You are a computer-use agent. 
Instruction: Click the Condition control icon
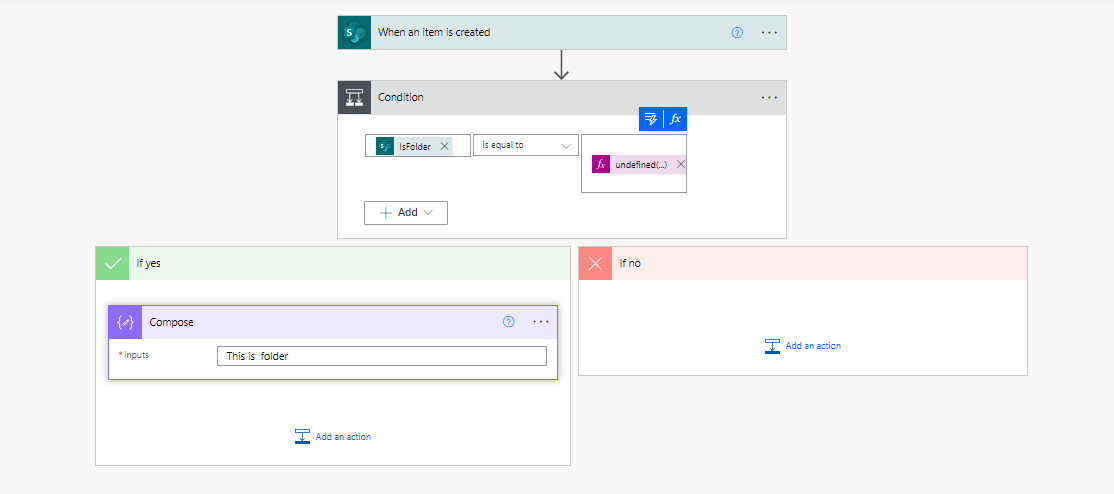tap(354, 98)
